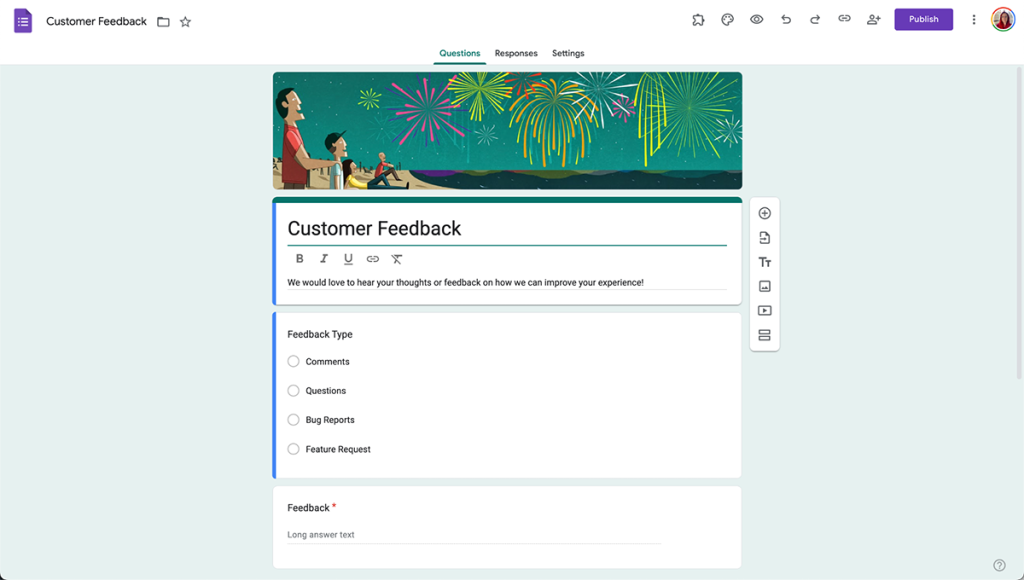1024x580 pixels.
Task: Add a new section to the form
Action: (x=764, y=334)
